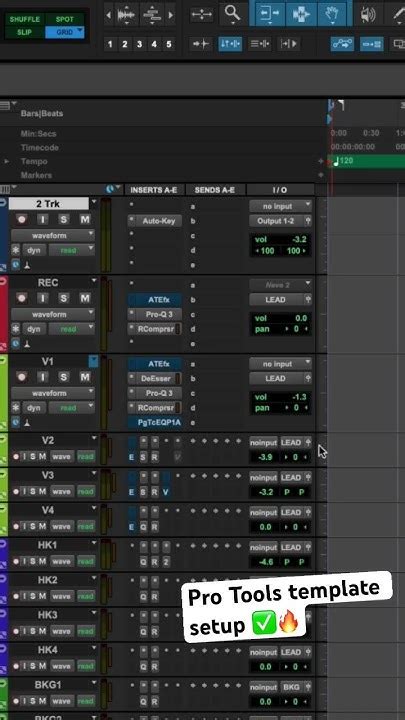Open the DeEsser insert on V1
Viewport: 405px width, 720px height.
point(155,378)
